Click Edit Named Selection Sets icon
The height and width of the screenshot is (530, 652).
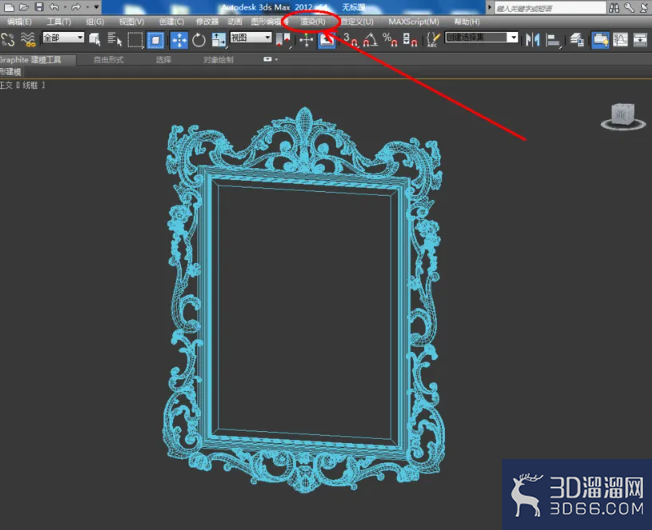[433, 40]
